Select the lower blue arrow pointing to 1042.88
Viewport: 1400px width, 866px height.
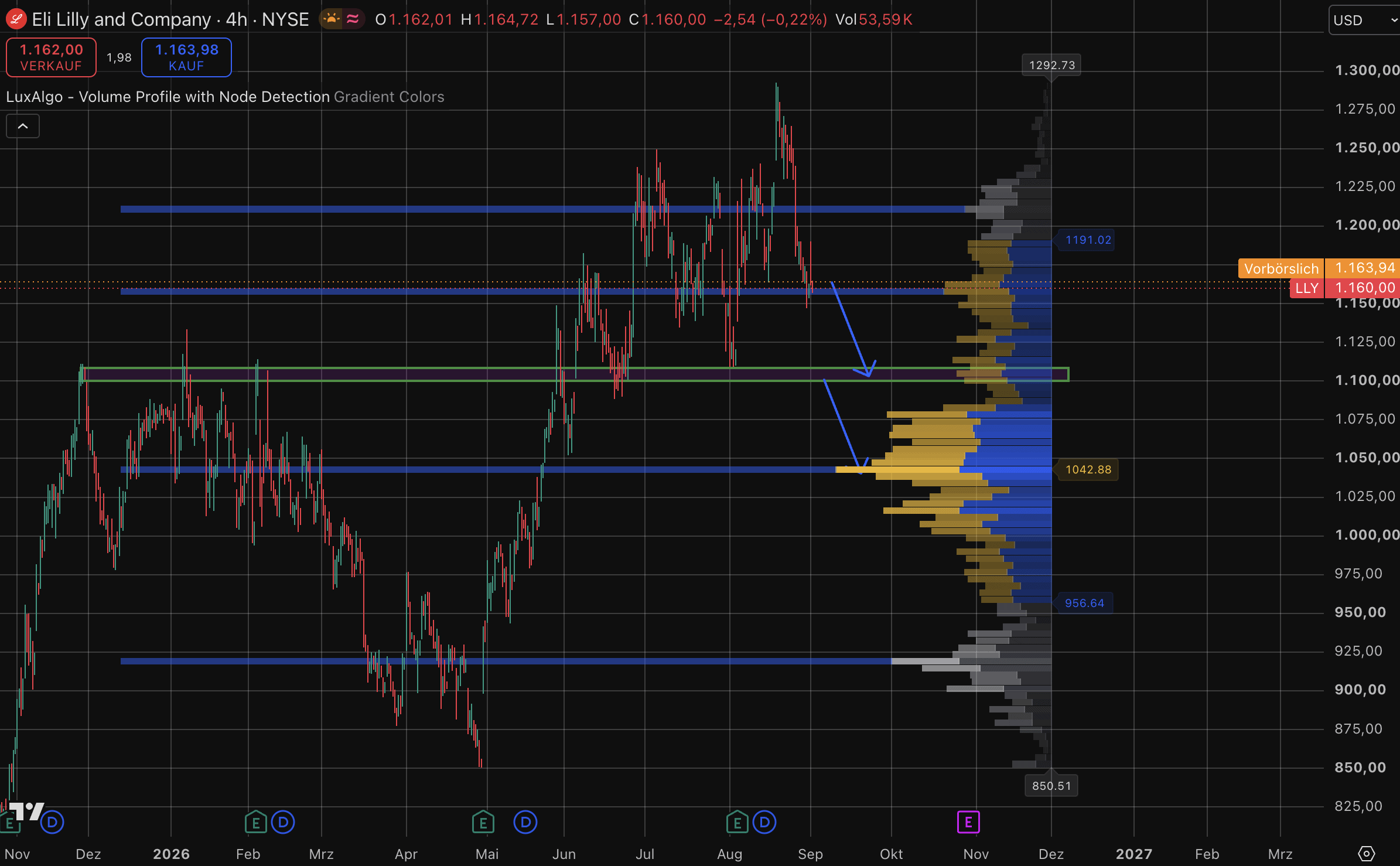[844, 427]
